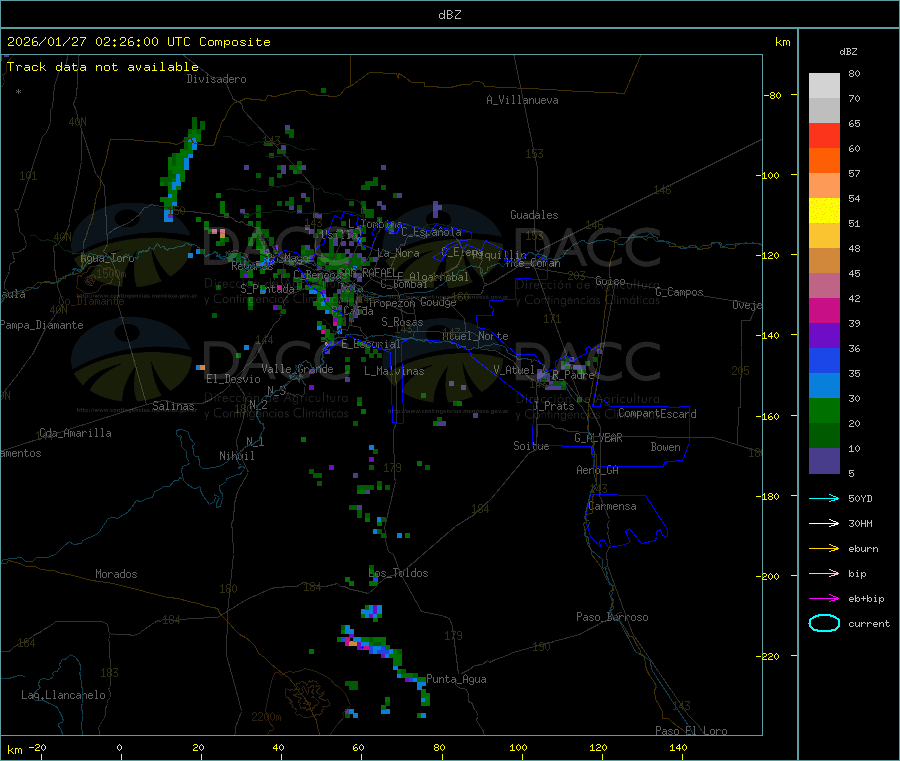Click the S_Pintada map label
Screen dimensions: 900x761
click(x=267, y=289)
